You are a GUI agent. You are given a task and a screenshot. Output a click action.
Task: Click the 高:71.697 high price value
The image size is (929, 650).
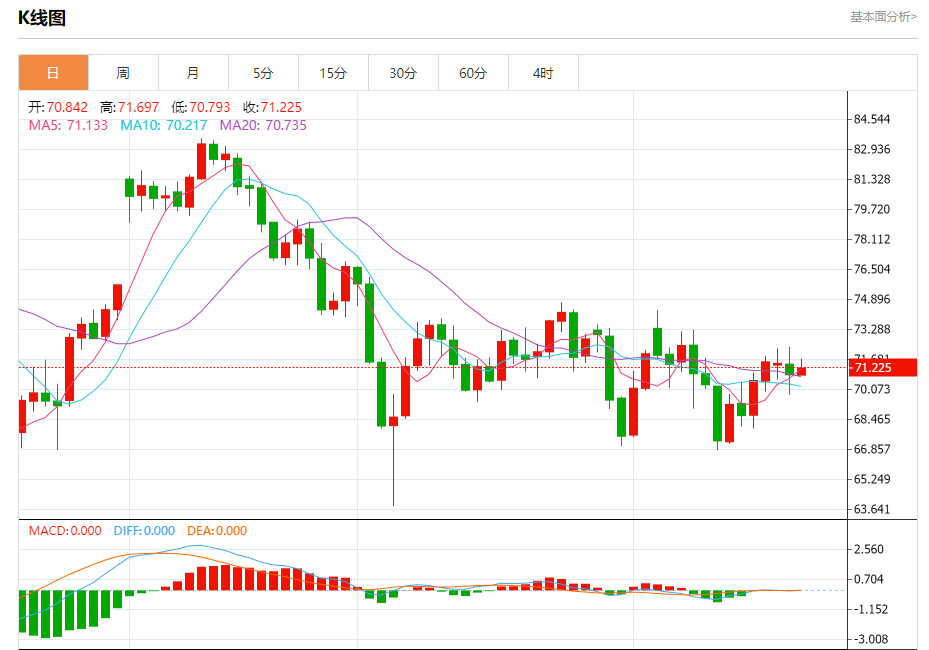tap(129, 107)
